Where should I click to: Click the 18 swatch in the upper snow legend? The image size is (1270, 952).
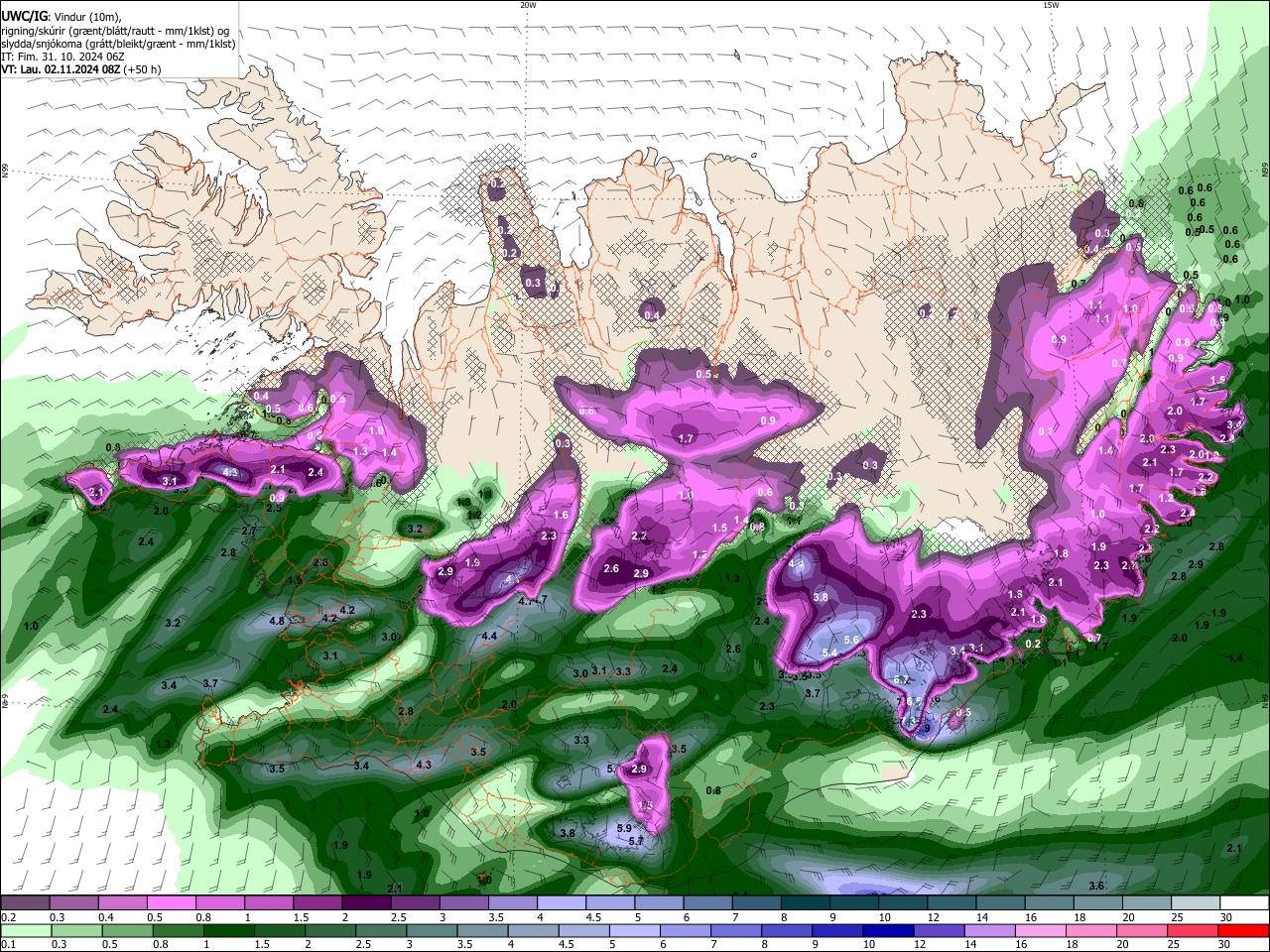pos(1098,903)
